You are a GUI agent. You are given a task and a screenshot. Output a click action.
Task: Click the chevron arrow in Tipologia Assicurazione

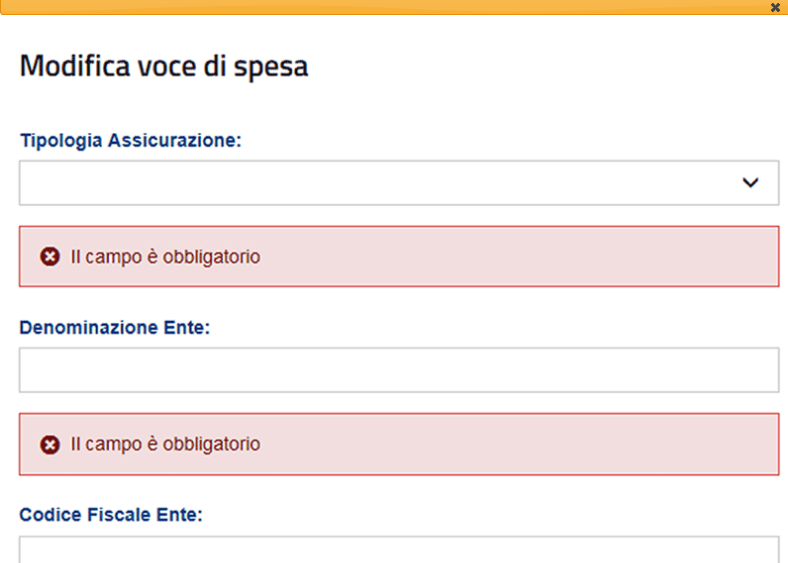(751, 184)
